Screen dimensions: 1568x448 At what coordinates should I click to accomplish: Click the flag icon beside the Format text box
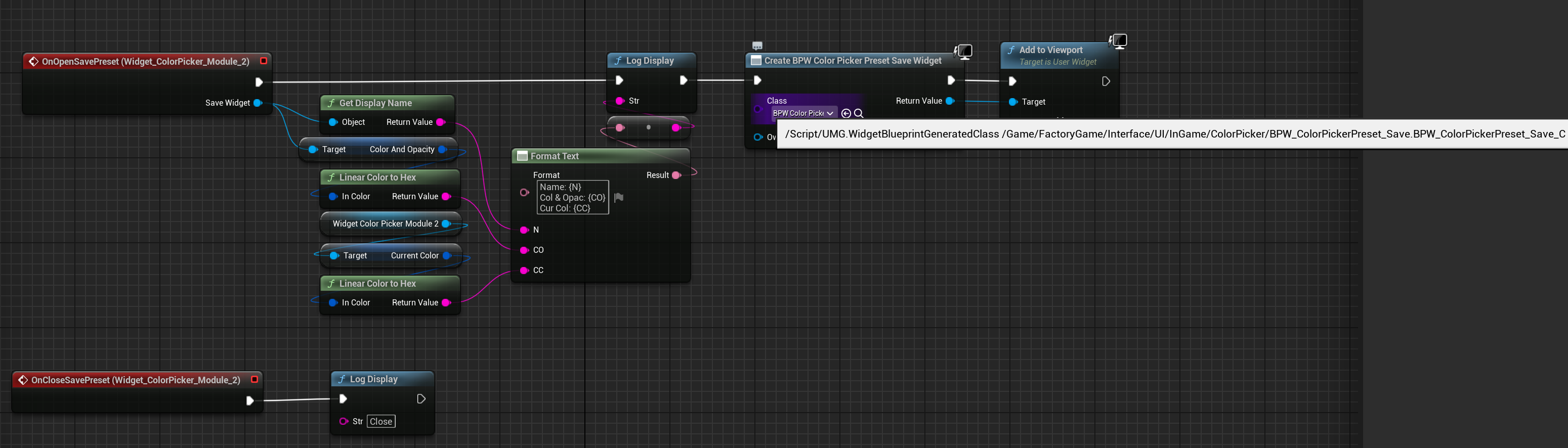pyautogui.click(x=619, y=197)
